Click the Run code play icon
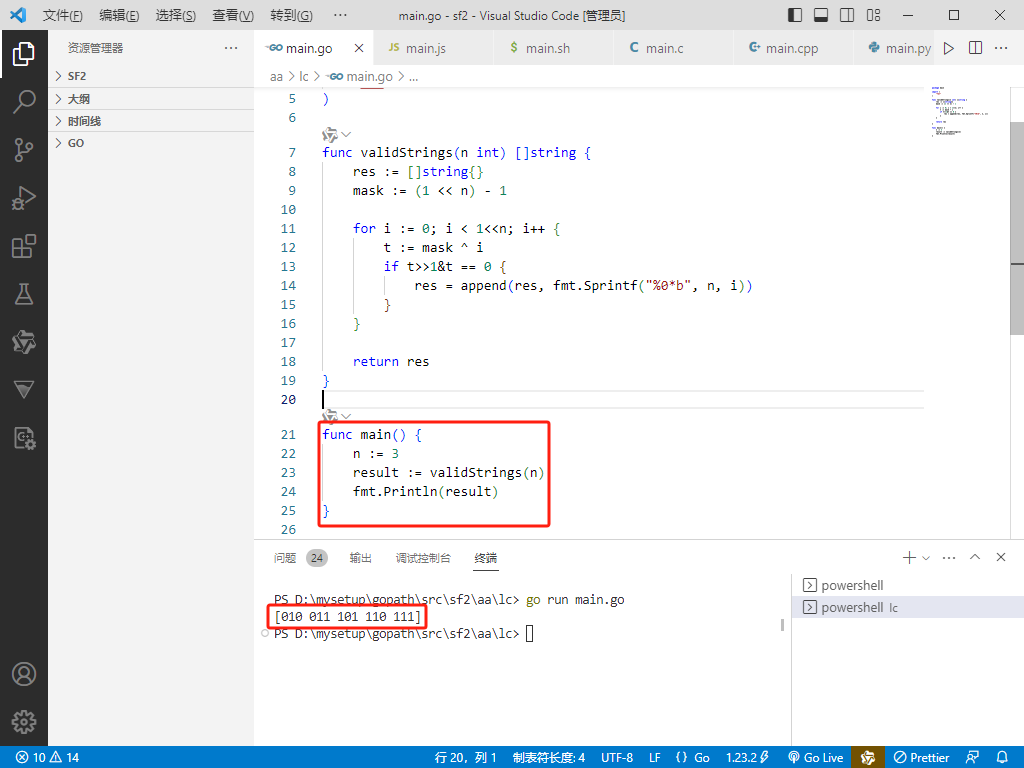Screen dimensions: 1024x768 [x=949, y=48]
